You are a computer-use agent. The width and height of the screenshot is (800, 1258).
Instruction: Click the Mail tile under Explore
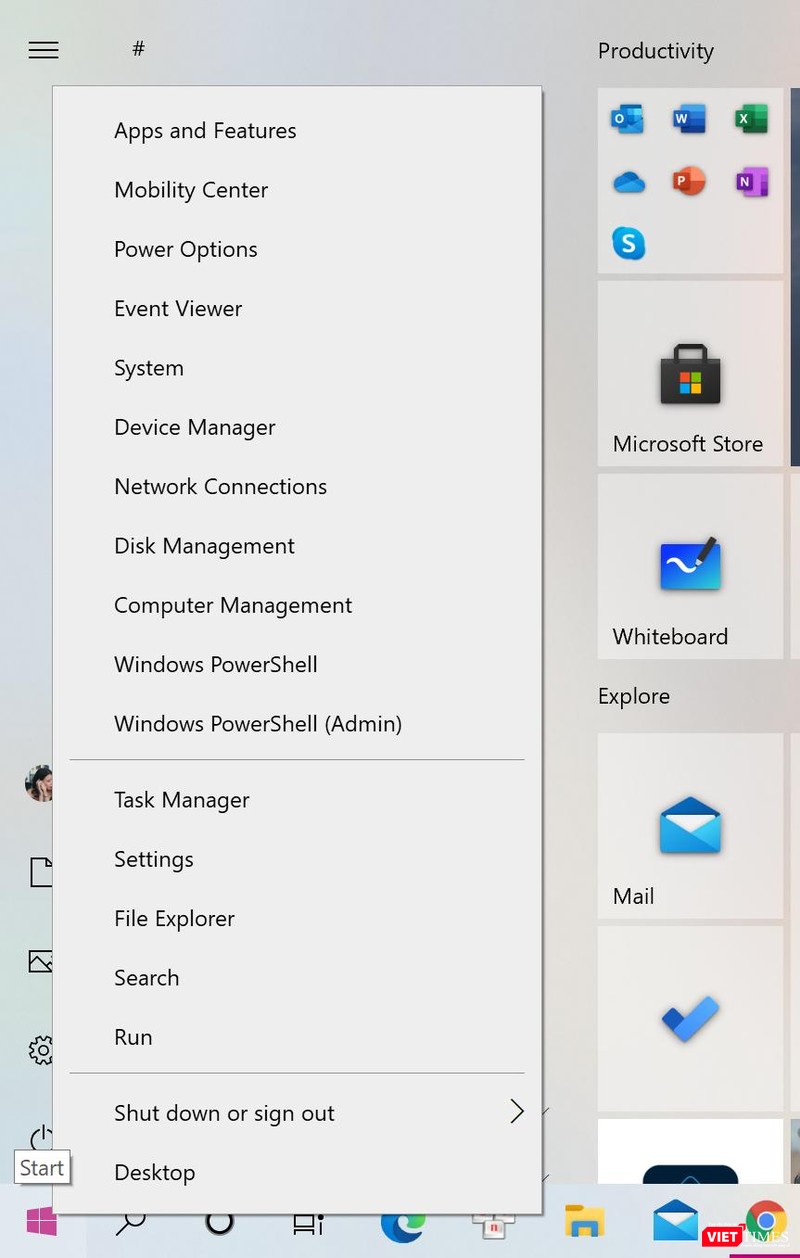click(690, 826)
